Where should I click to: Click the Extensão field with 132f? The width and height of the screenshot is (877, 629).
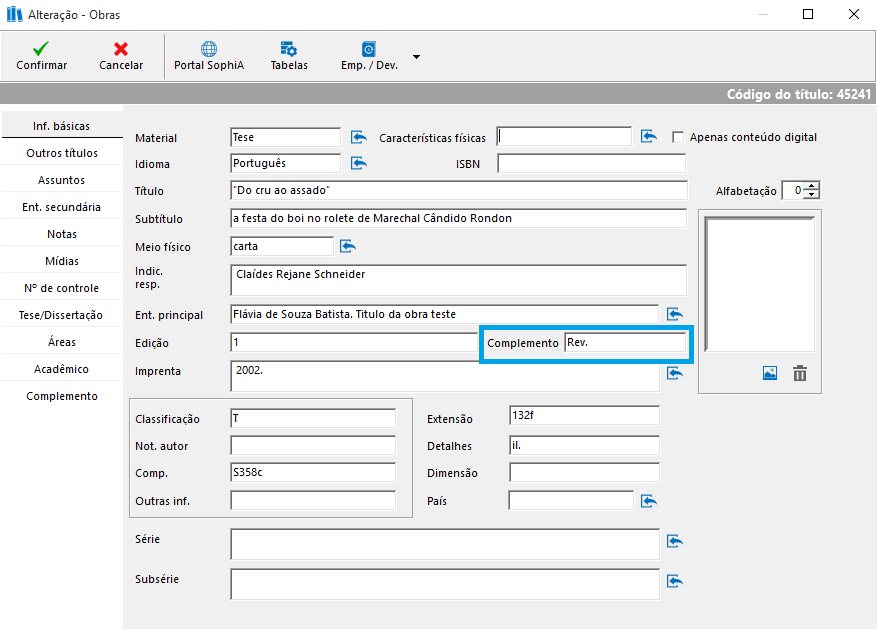(584, 415)
